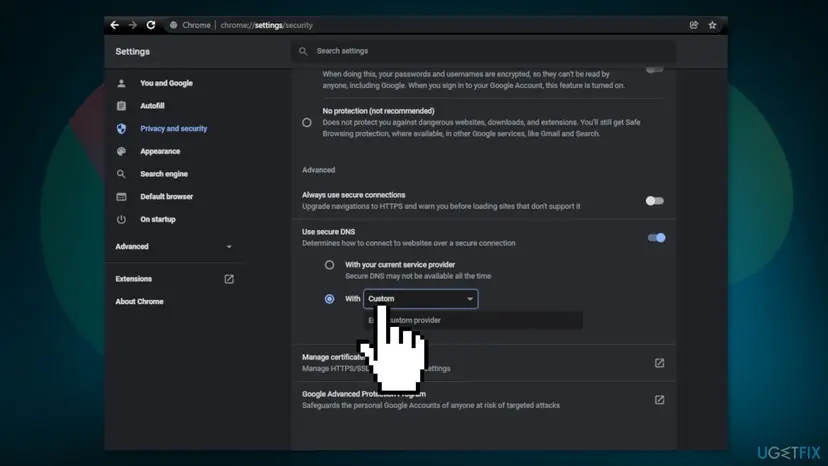Click the search magnifier icon in settings

click(303, 51)
